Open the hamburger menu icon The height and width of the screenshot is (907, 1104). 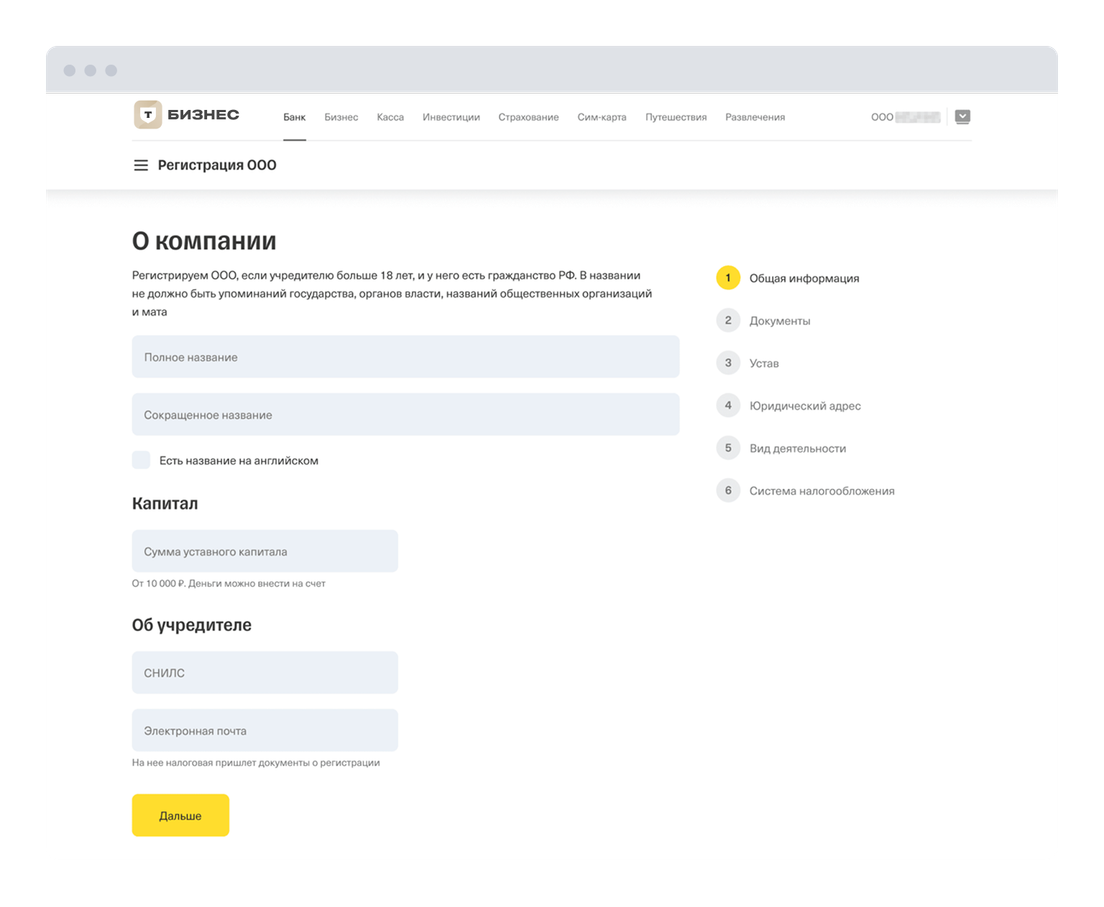pyautogui.click(x=141, y=165)
